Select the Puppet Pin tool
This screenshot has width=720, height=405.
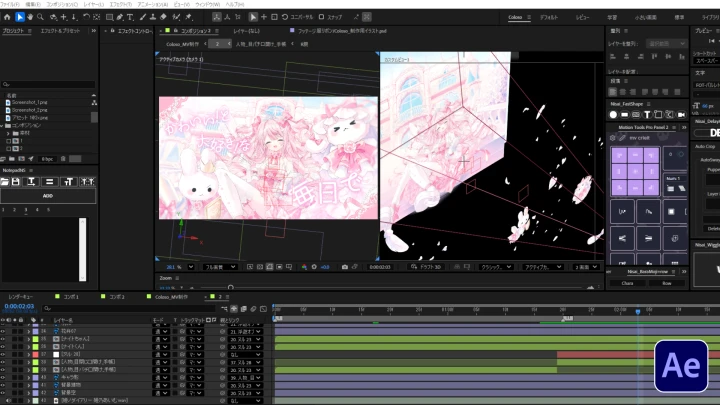pyautogui.click(x=188, y=17)
